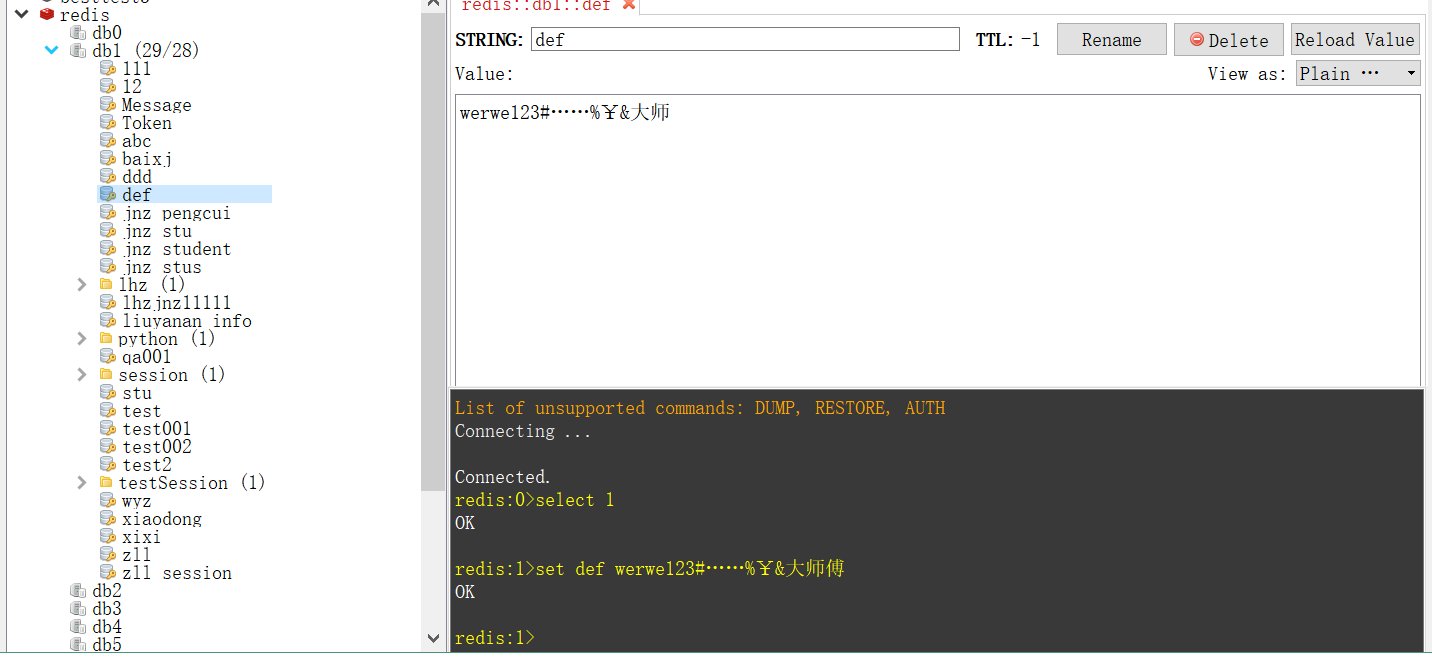Image resolution: width=1432 pixels, height=661 pixels.
Task: Click the Reload Value button
Action: pyautogui.click(x=1355, y=40)
